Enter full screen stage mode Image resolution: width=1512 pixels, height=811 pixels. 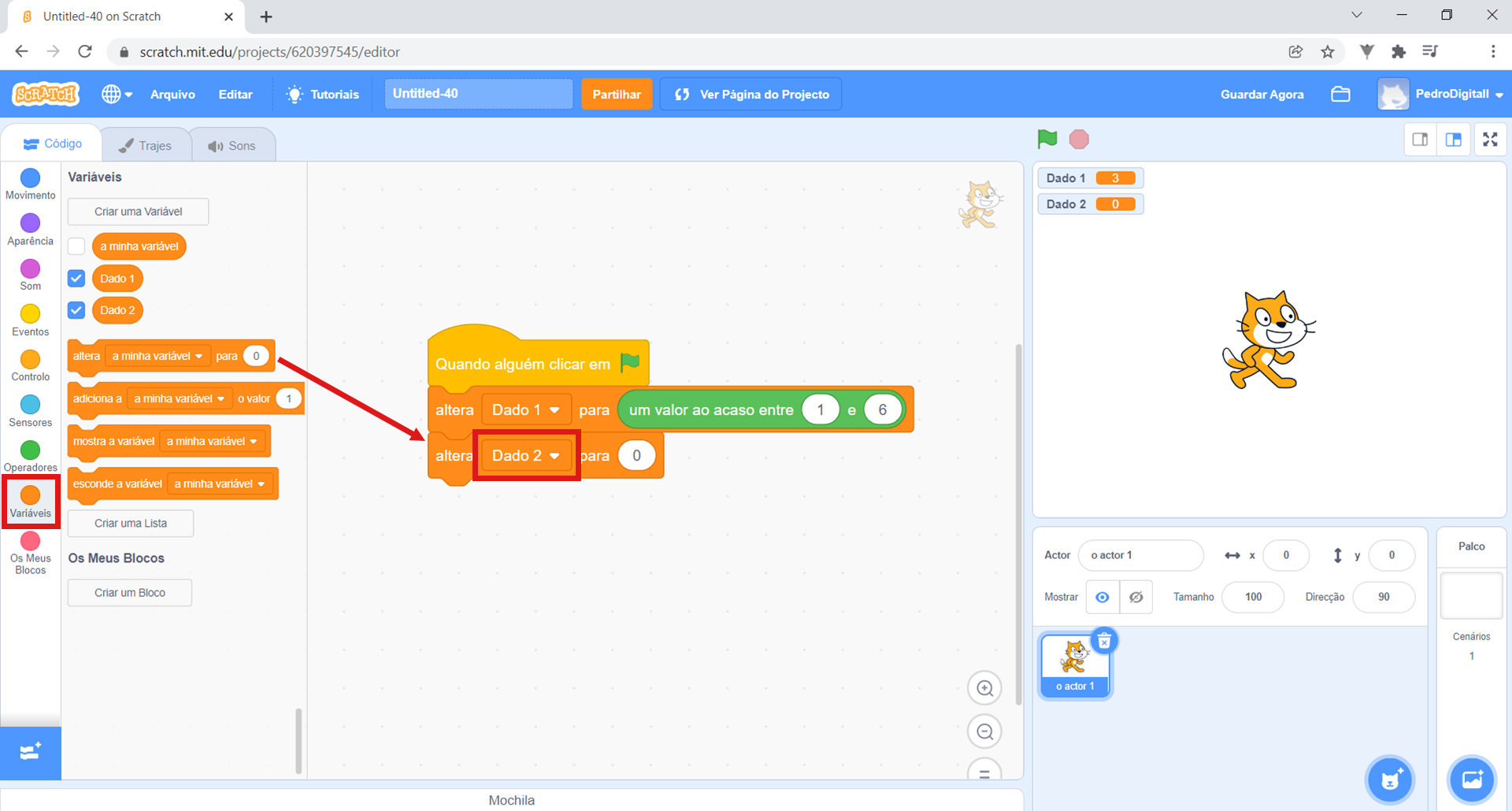click(1490, 139)
